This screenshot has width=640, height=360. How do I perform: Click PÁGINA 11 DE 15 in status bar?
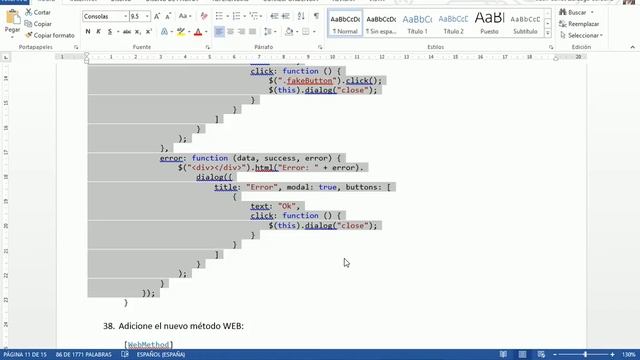(25, 355)
